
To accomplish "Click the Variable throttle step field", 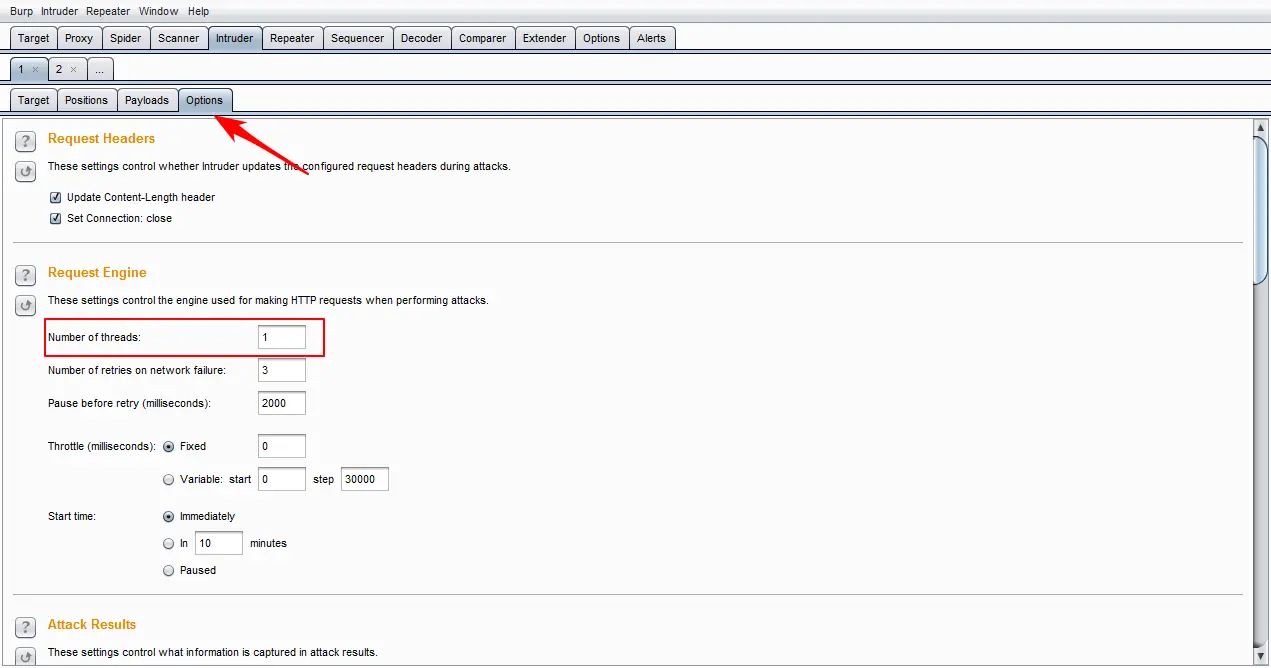I will pos(365,479).
